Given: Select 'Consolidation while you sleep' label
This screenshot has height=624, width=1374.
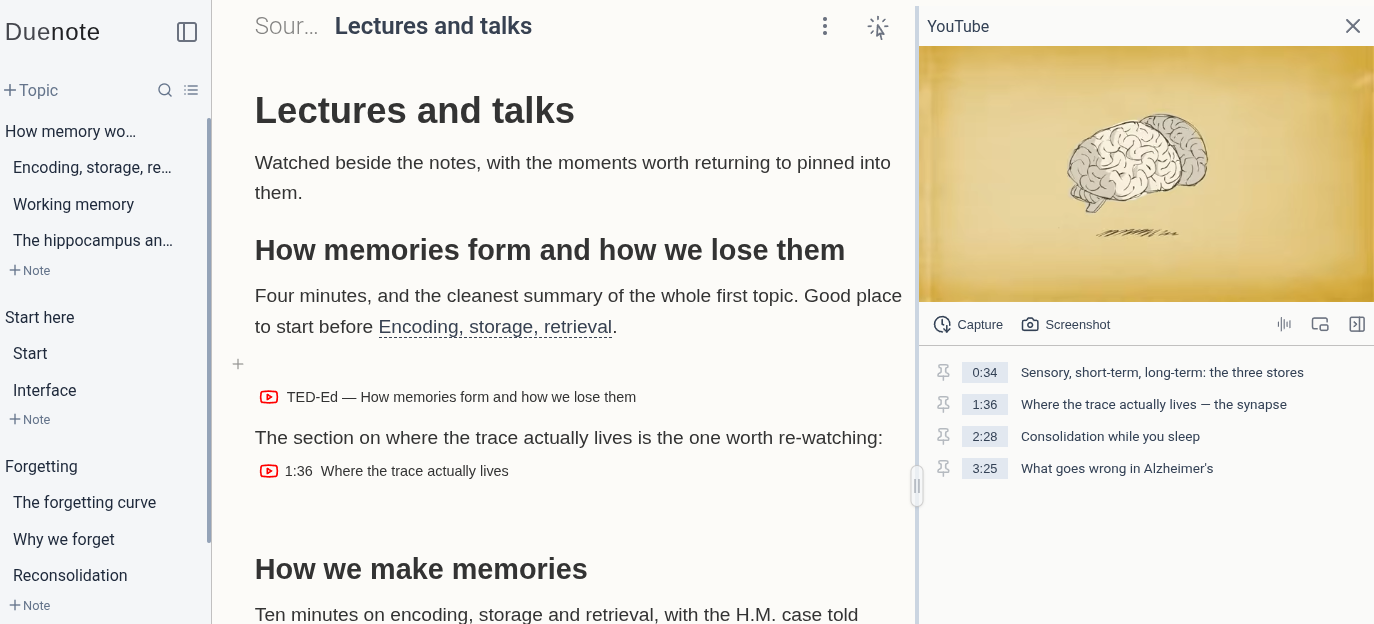Looking at the screenshot, I should (1110, 436).
